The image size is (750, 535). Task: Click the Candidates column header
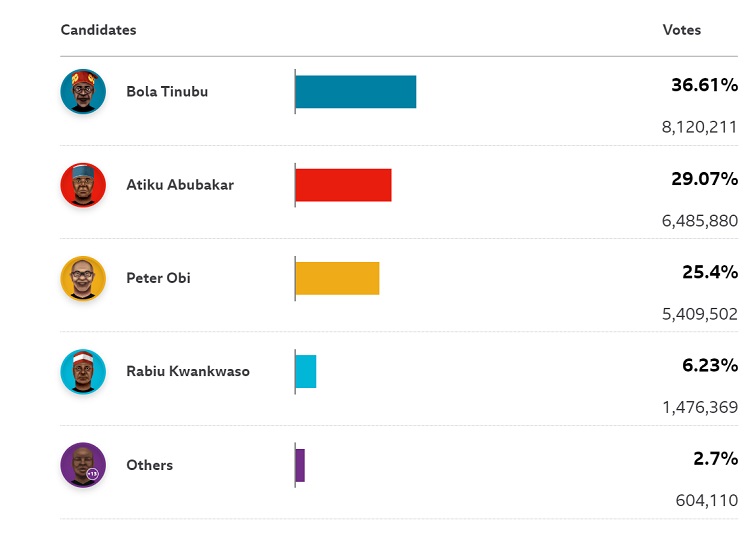click(x=98, y=30)
